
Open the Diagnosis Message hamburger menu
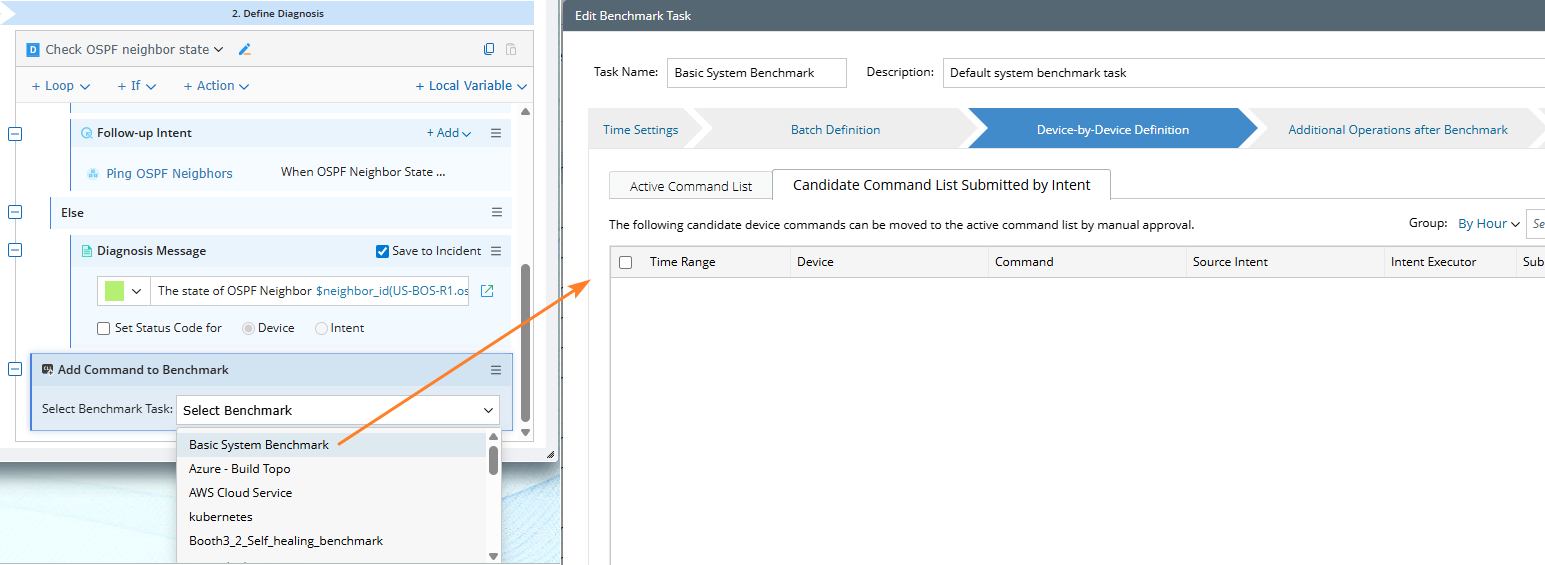[496, 251]
